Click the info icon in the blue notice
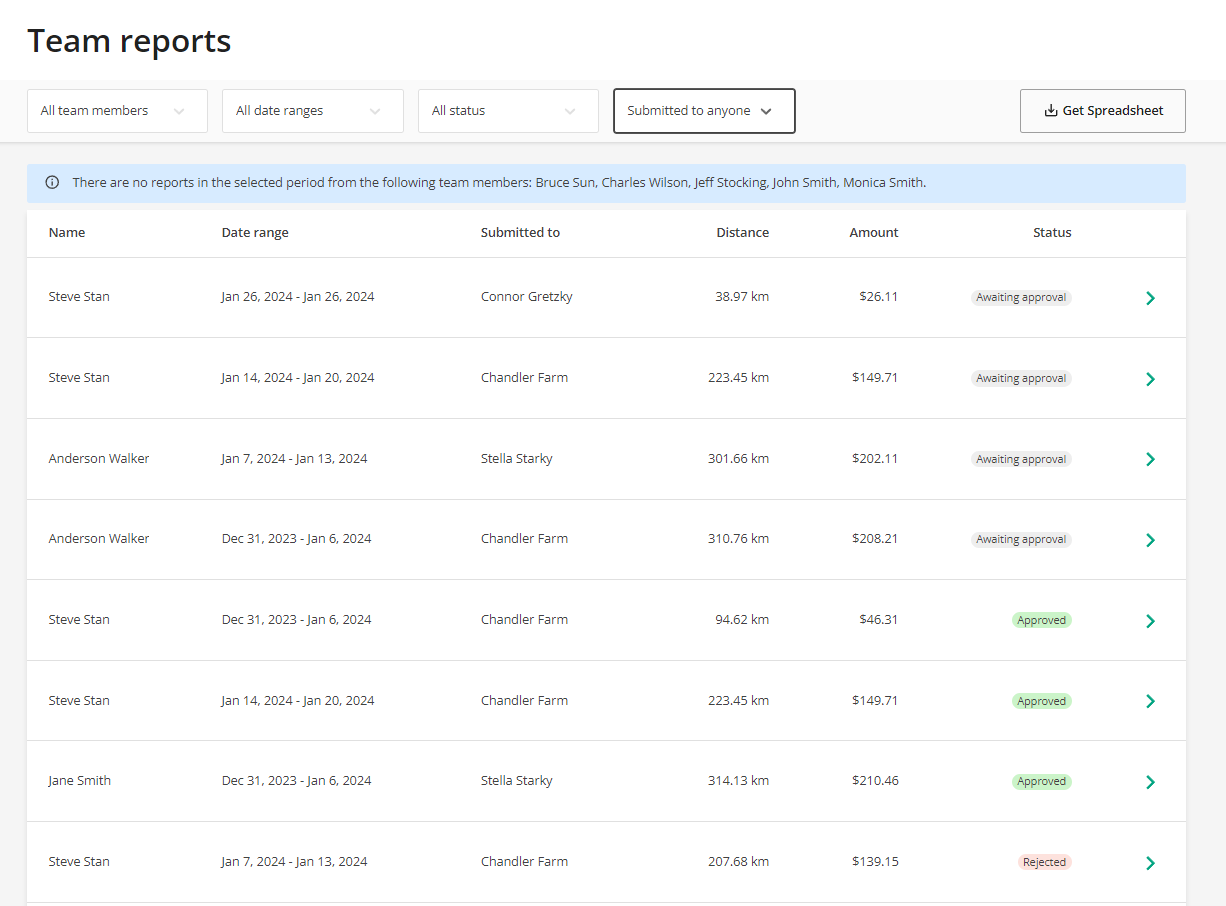1226x906 pixels. pos(52,183)
